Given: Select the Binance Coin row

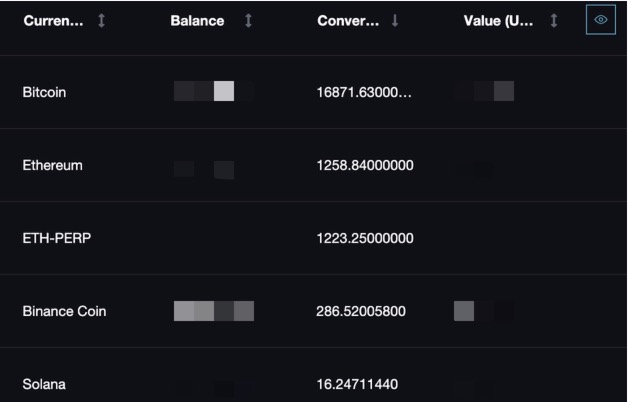Looking at the screenshot, I should 64,311.
